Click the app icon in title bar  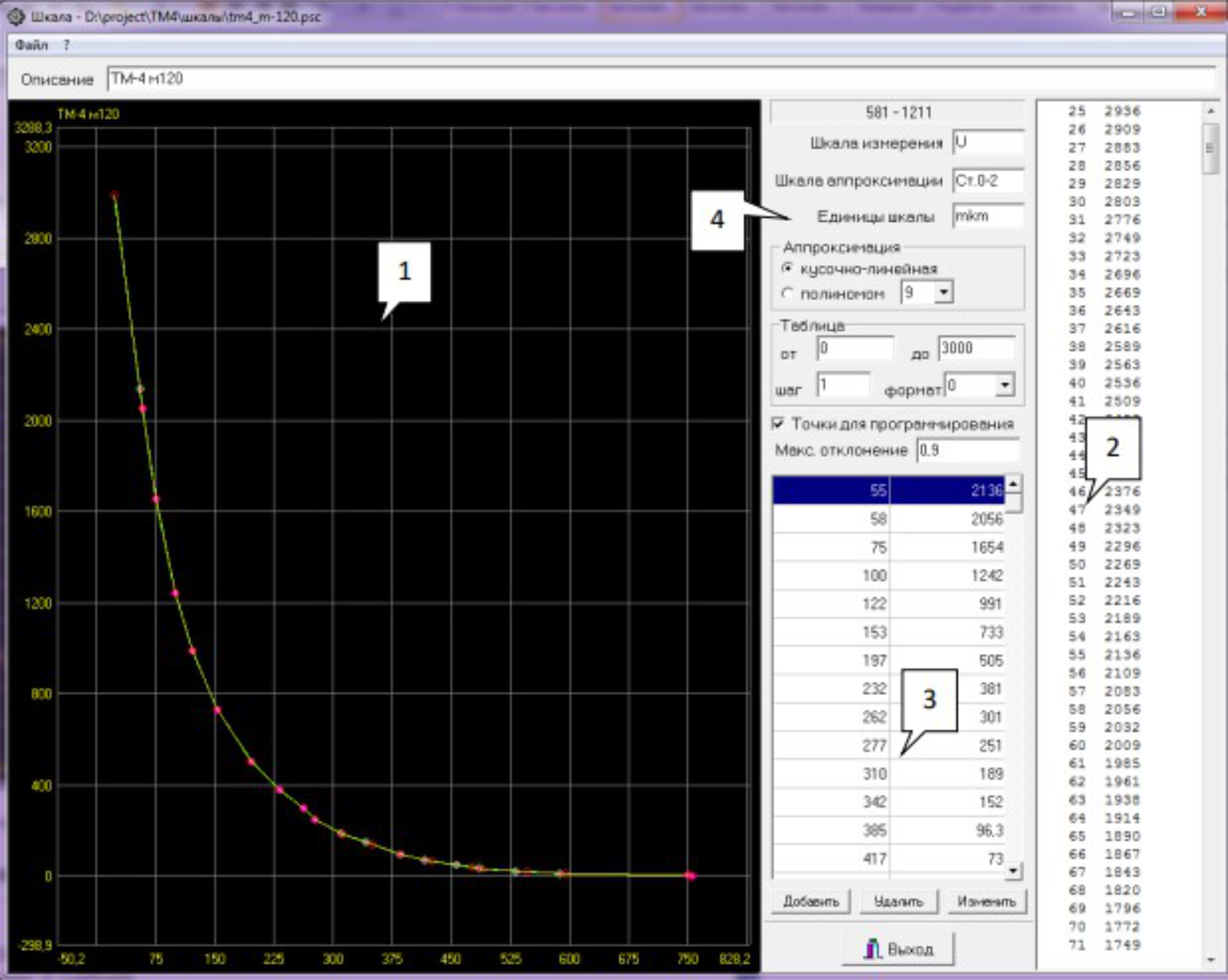tap(15, 16)
